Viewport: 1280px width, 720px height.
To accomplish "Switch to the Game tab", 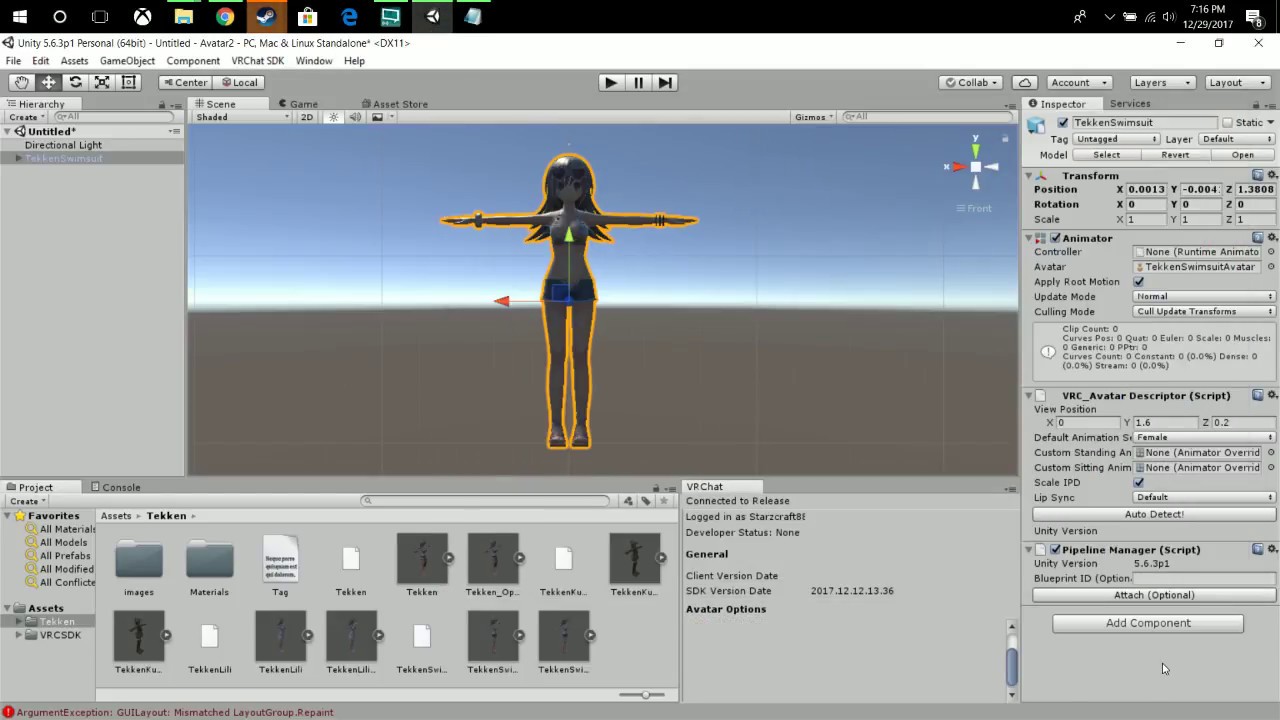I will 298,104.
